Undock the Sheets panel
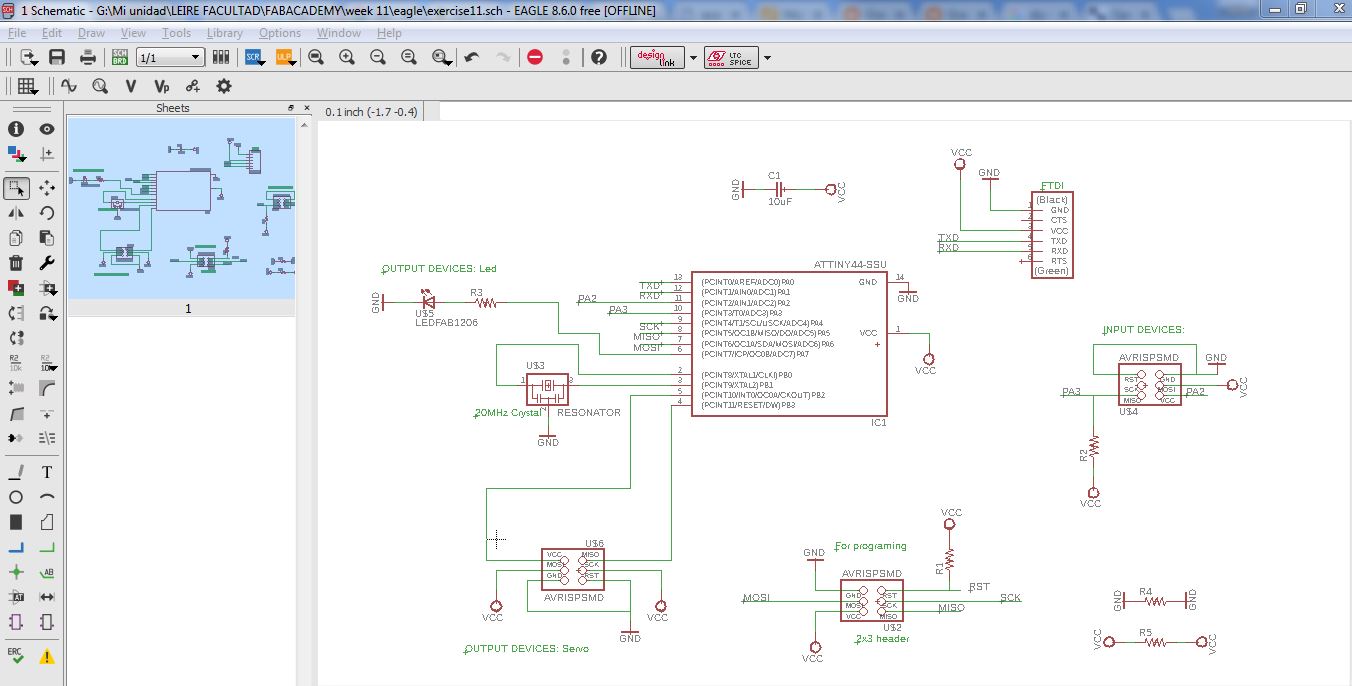Viewport: 1352px width, 686px height. tap(291, 108)
